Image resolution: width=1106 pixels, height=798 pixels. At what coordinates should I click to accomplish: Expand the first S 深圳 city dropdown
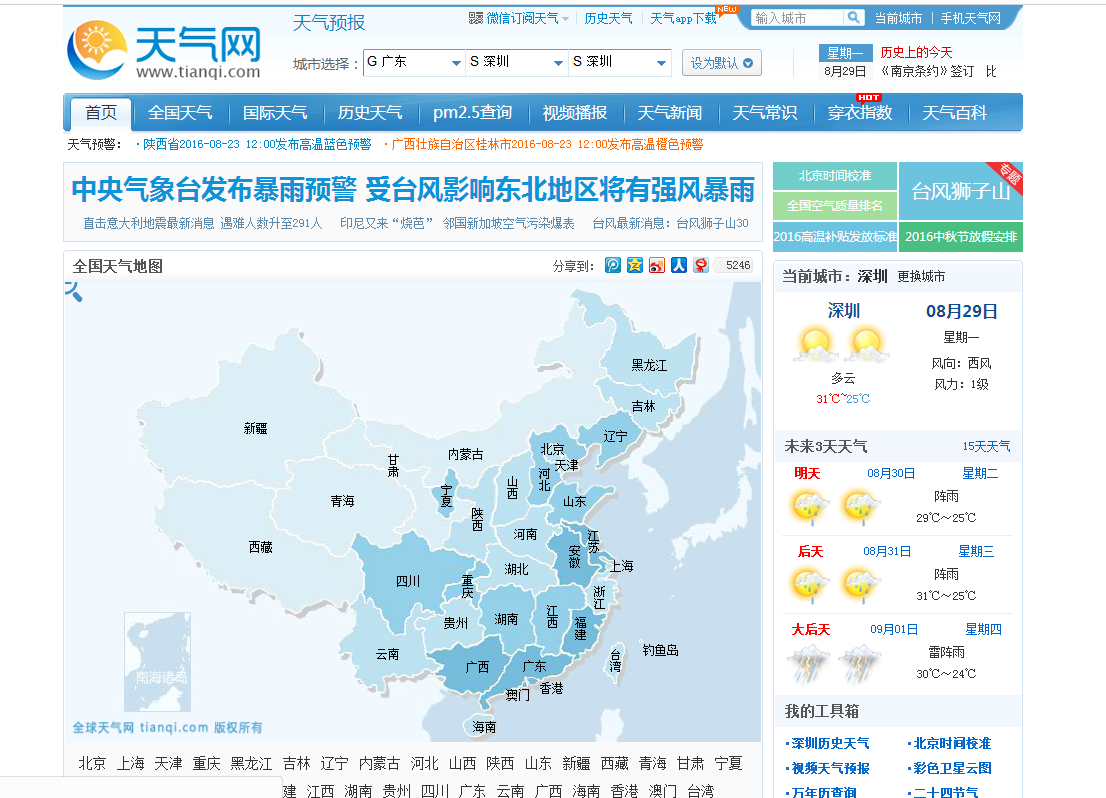[516, 62]
